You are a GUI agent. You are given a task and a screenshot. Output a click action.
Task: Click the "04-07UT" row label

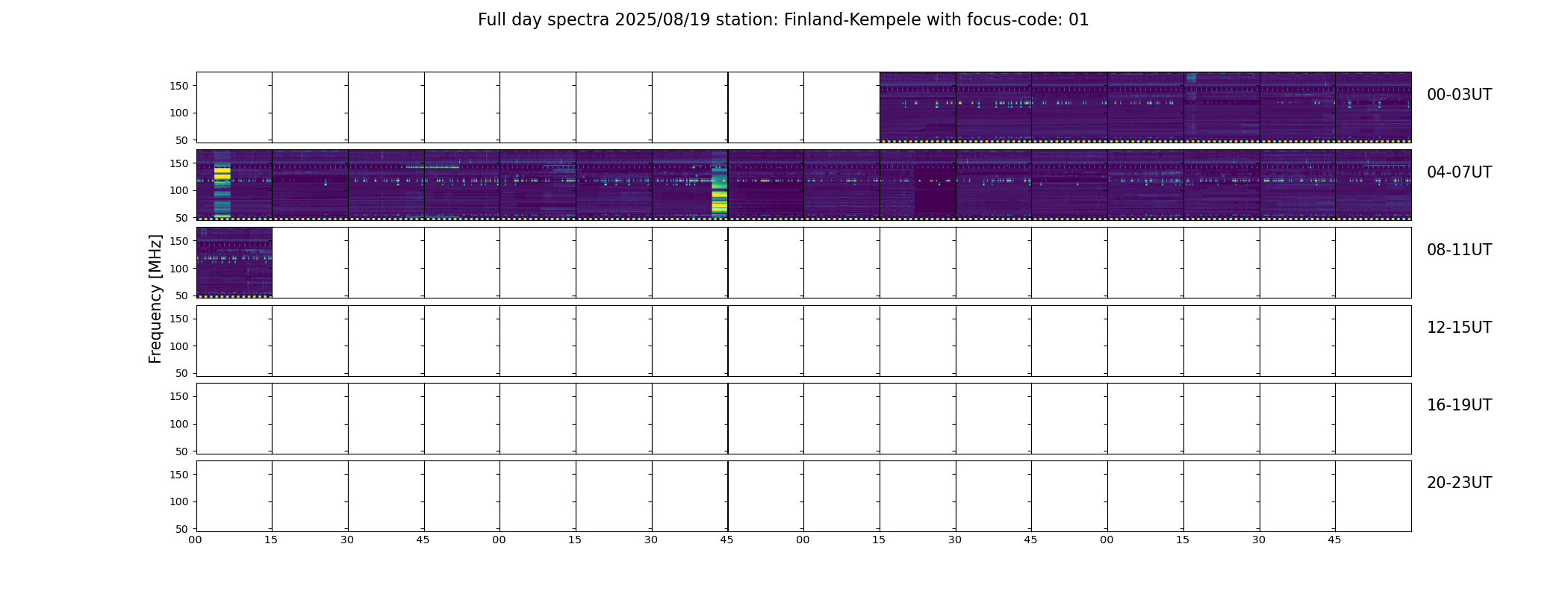pyautogui.click(x=1459, y=172)
